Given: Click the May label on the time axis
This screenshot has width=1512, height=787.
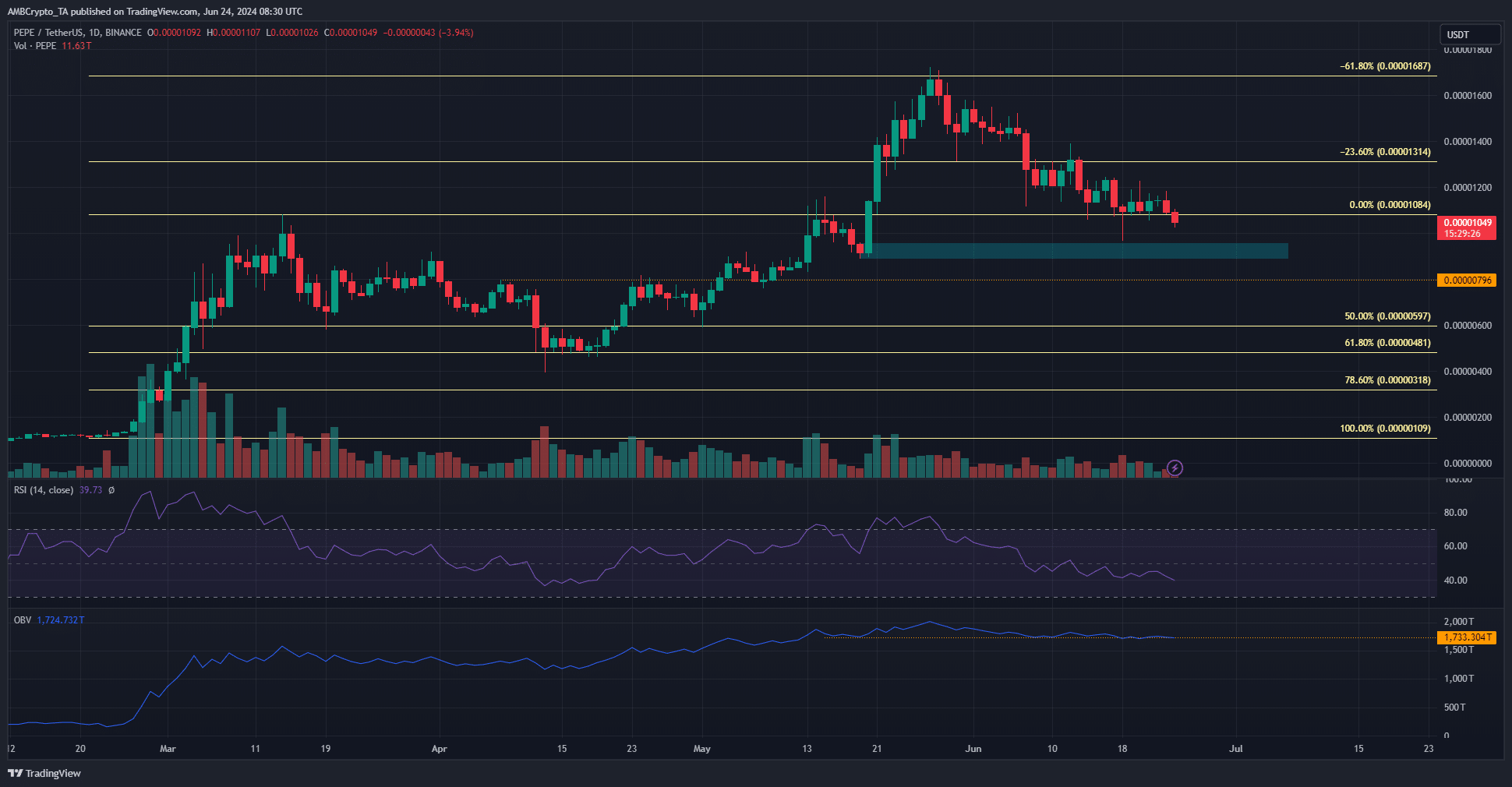Looking at the screenshot, I should click(x=702, y=749).
